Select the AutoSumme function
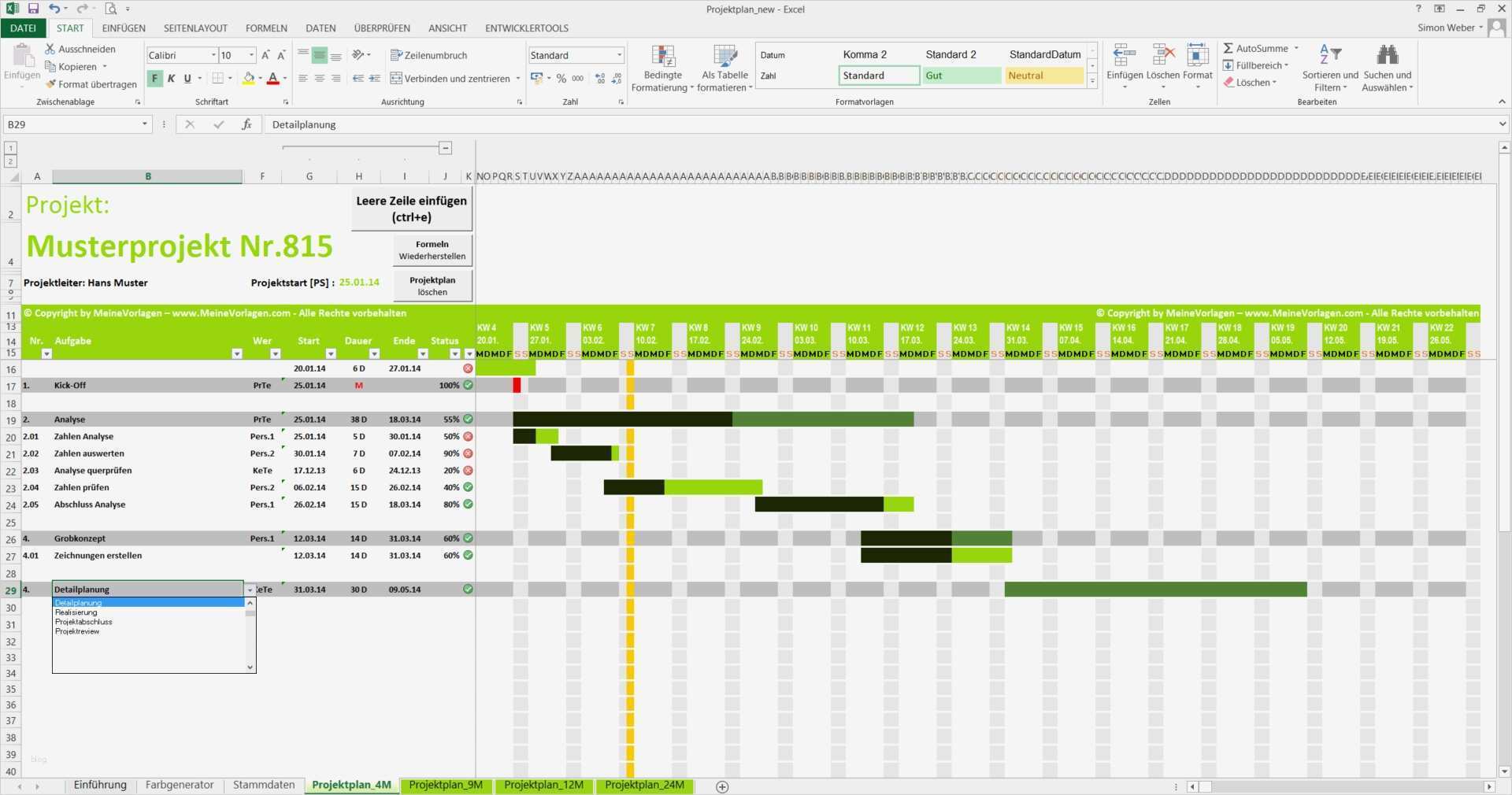This screenshot has height=795, width=1512. [x=1258, y=48]
